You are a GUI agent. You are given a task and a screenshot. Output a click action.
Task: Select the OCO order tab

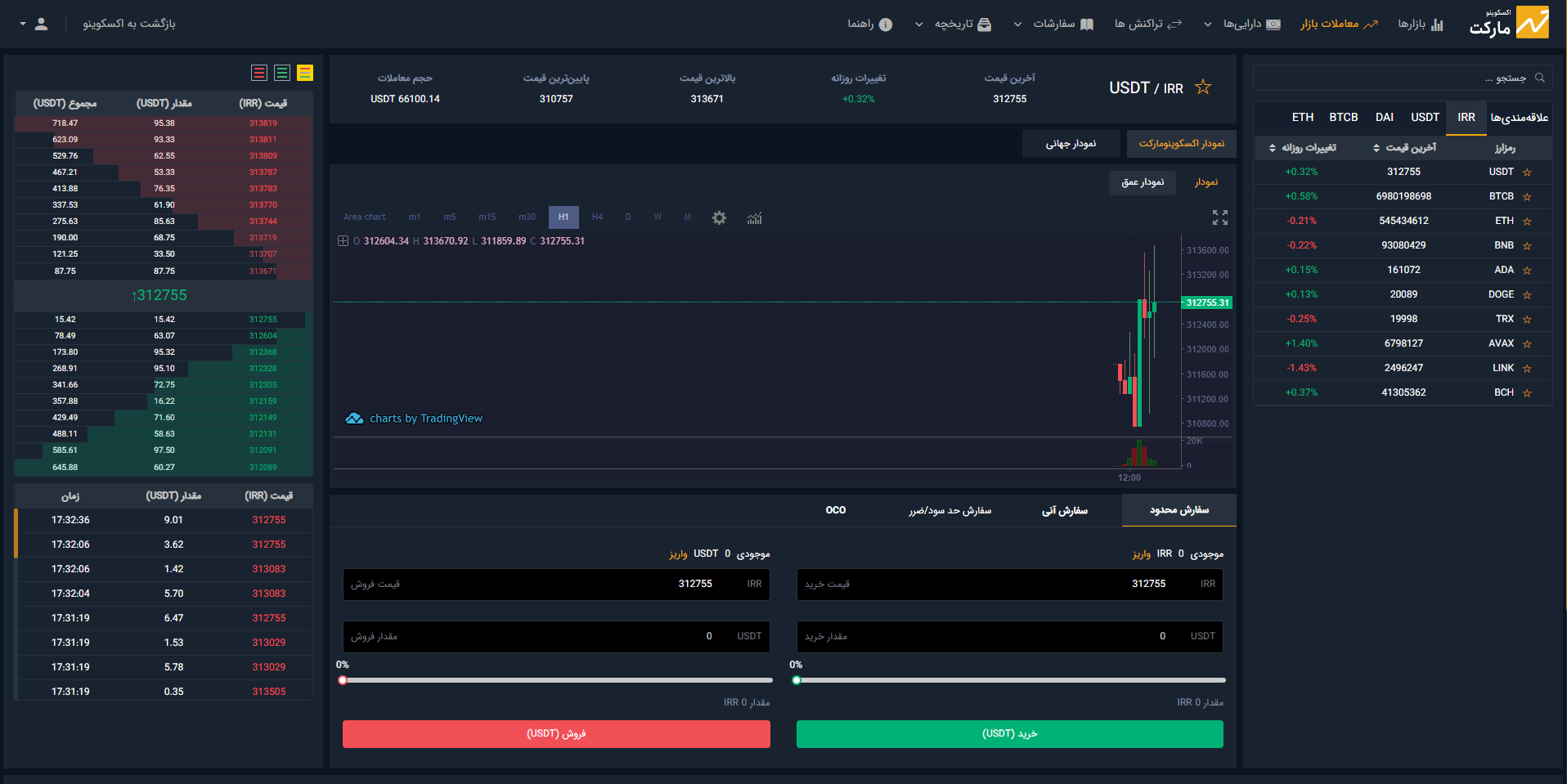point(836,510)
